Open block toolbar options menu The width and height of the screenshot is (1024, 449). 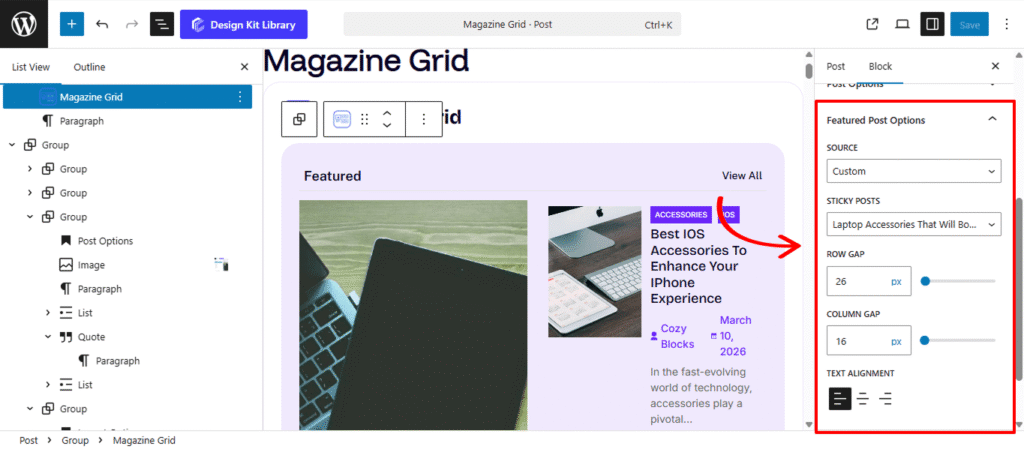[424, 119]
